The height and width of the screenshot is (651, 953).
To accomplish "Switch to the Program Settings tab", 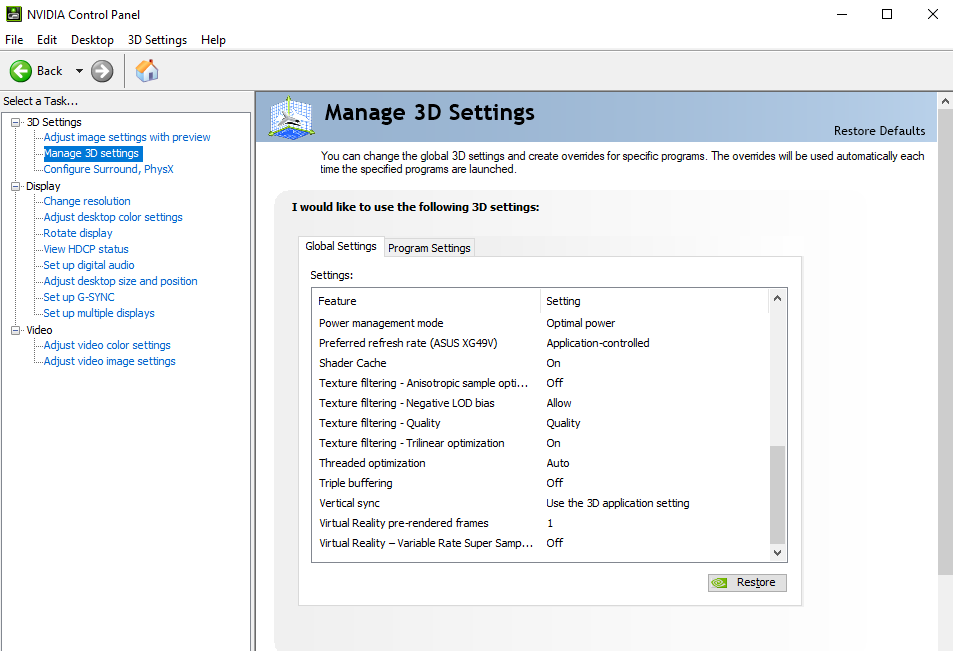I will (x=429, y=248).
